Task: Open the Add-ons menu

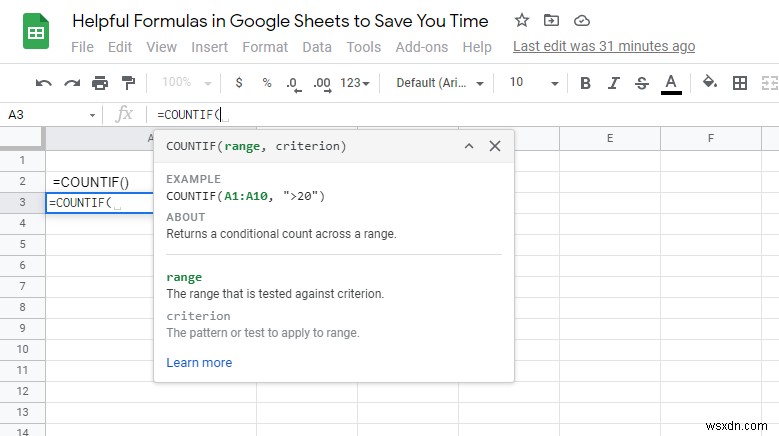Action: 422,47
